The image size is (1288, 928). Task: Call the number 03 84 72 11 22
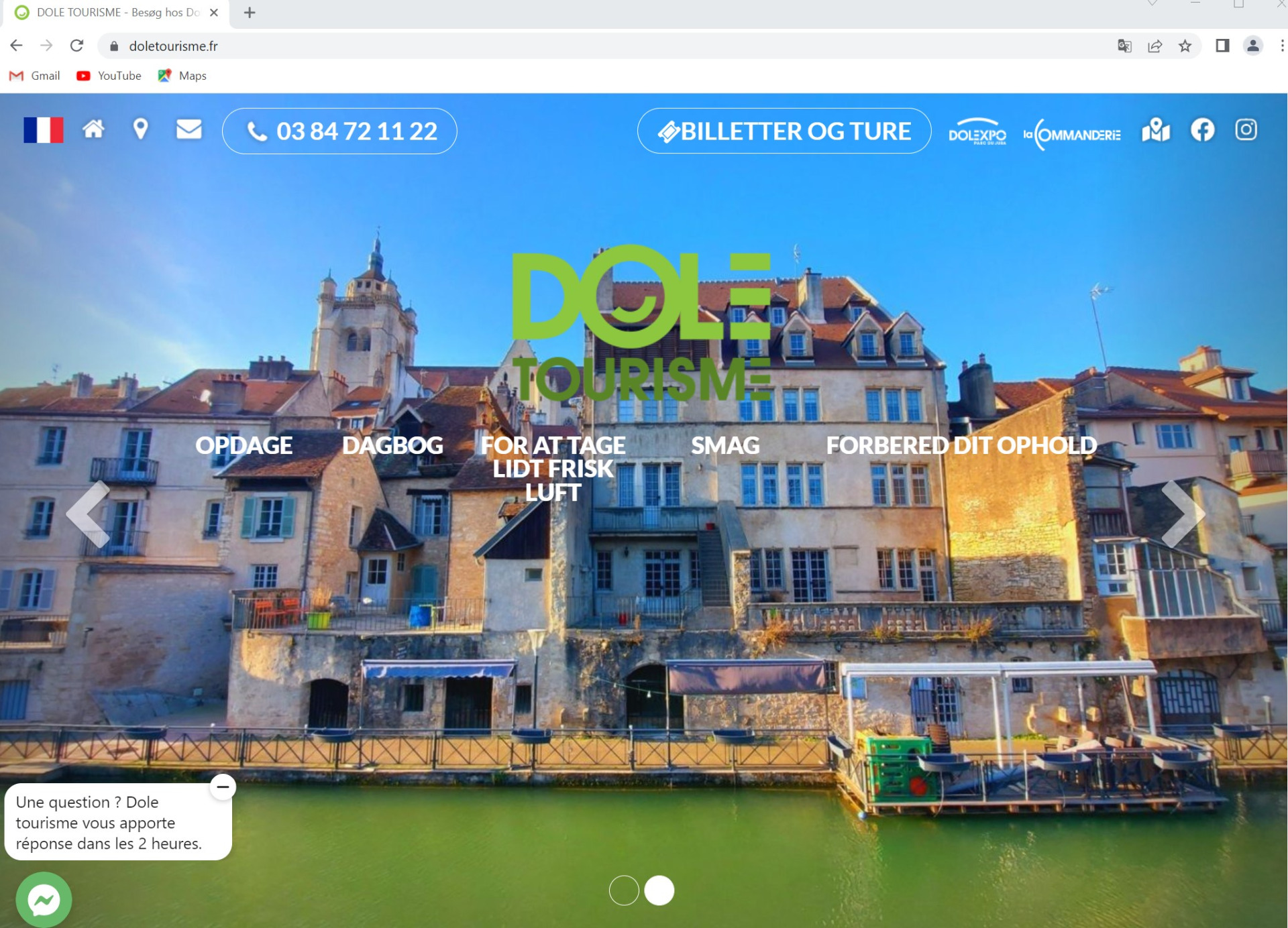[x=339, y=131]
